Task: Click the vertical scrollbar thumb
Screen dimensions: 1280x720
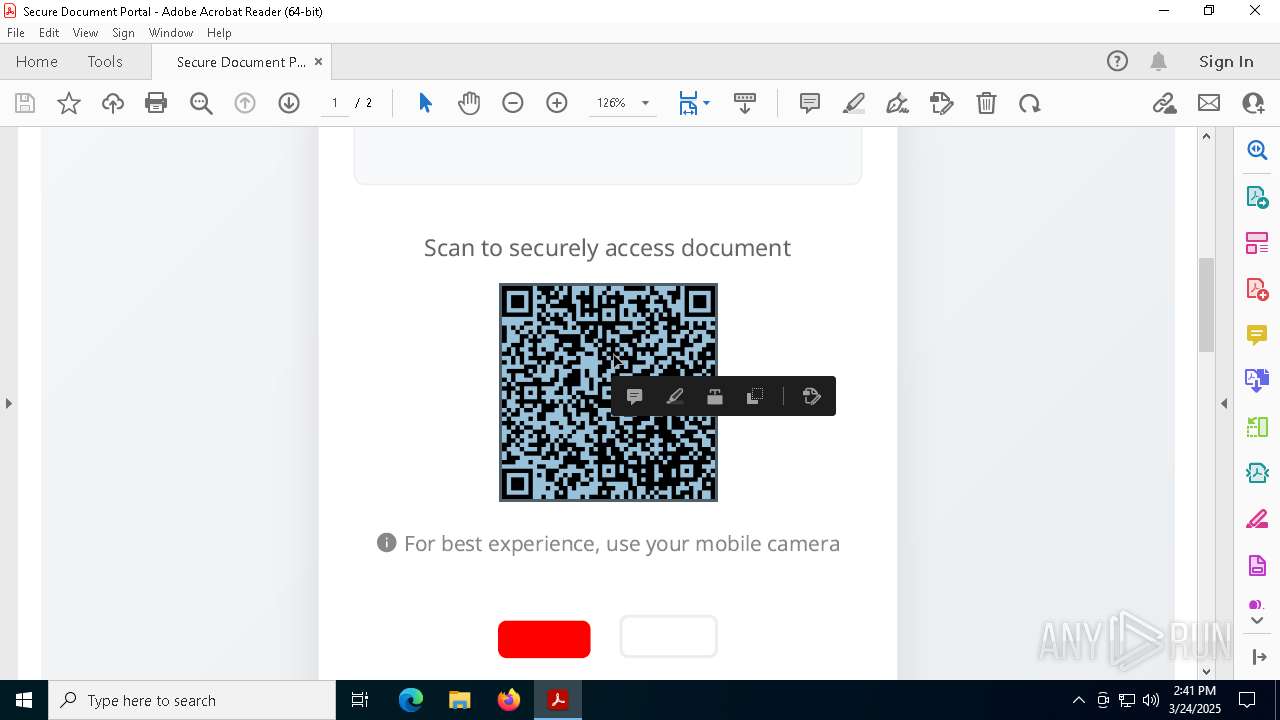Action: tap(1206, 305)
